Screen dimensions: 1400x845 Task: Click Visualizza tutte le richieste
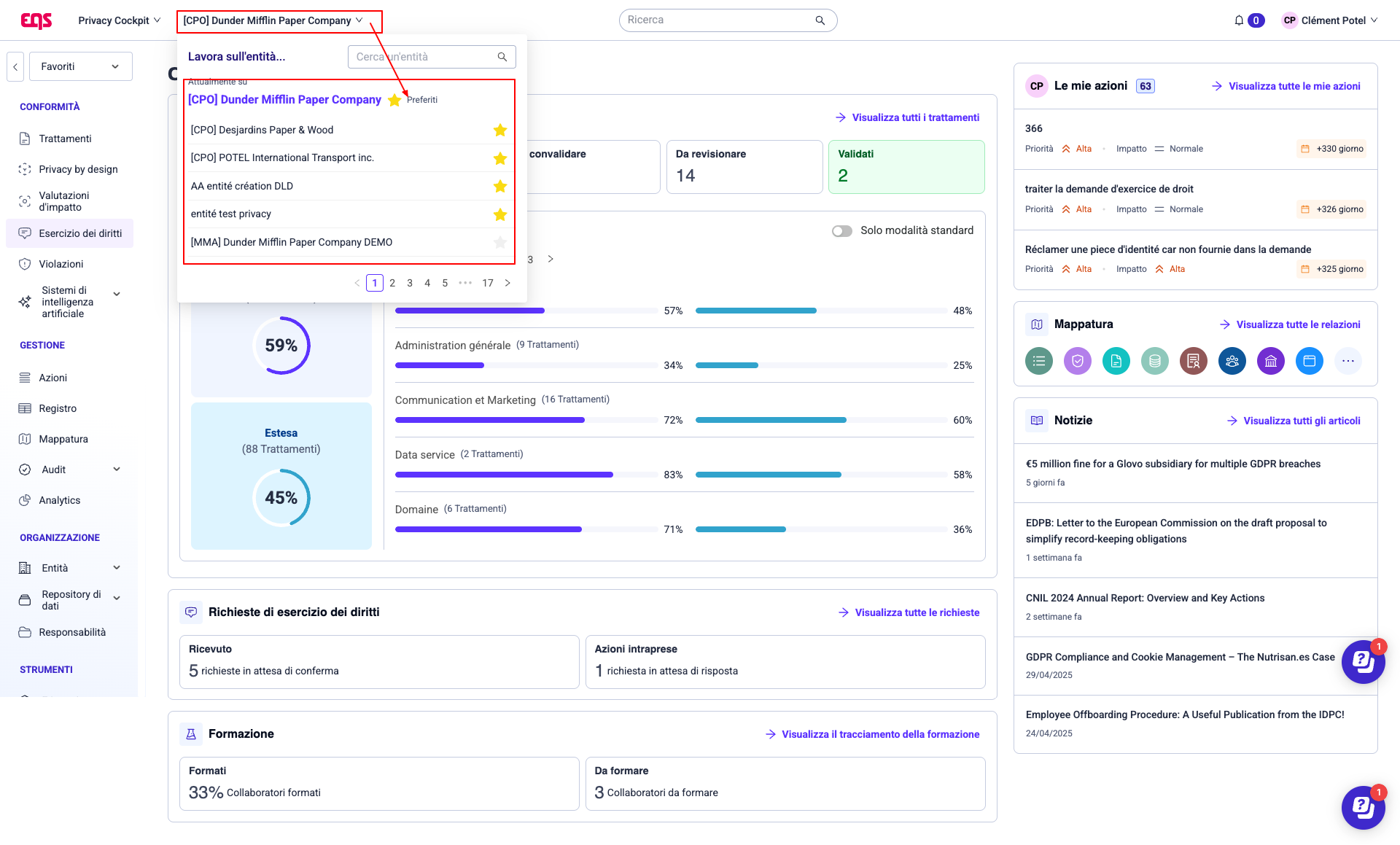[909, 612]
